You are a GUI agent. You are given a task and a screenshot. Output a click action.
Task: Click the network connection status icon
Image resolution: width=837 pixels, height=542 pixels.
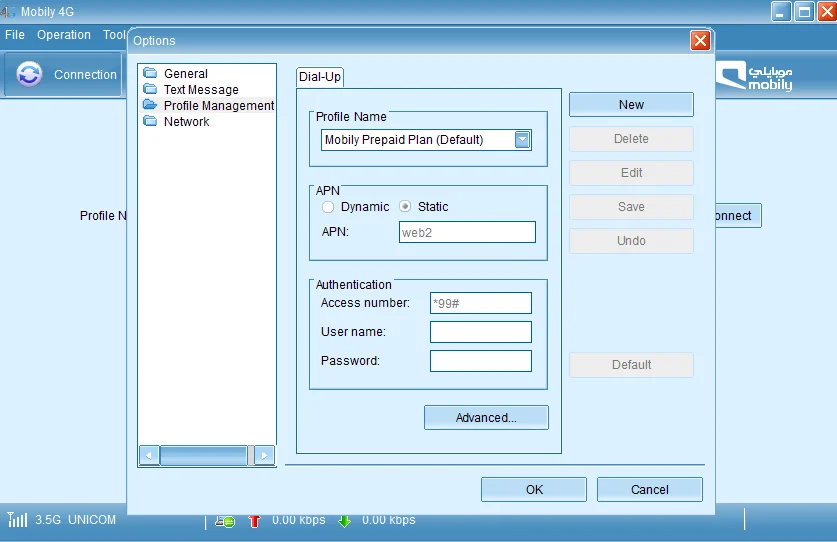click(225, 521)
